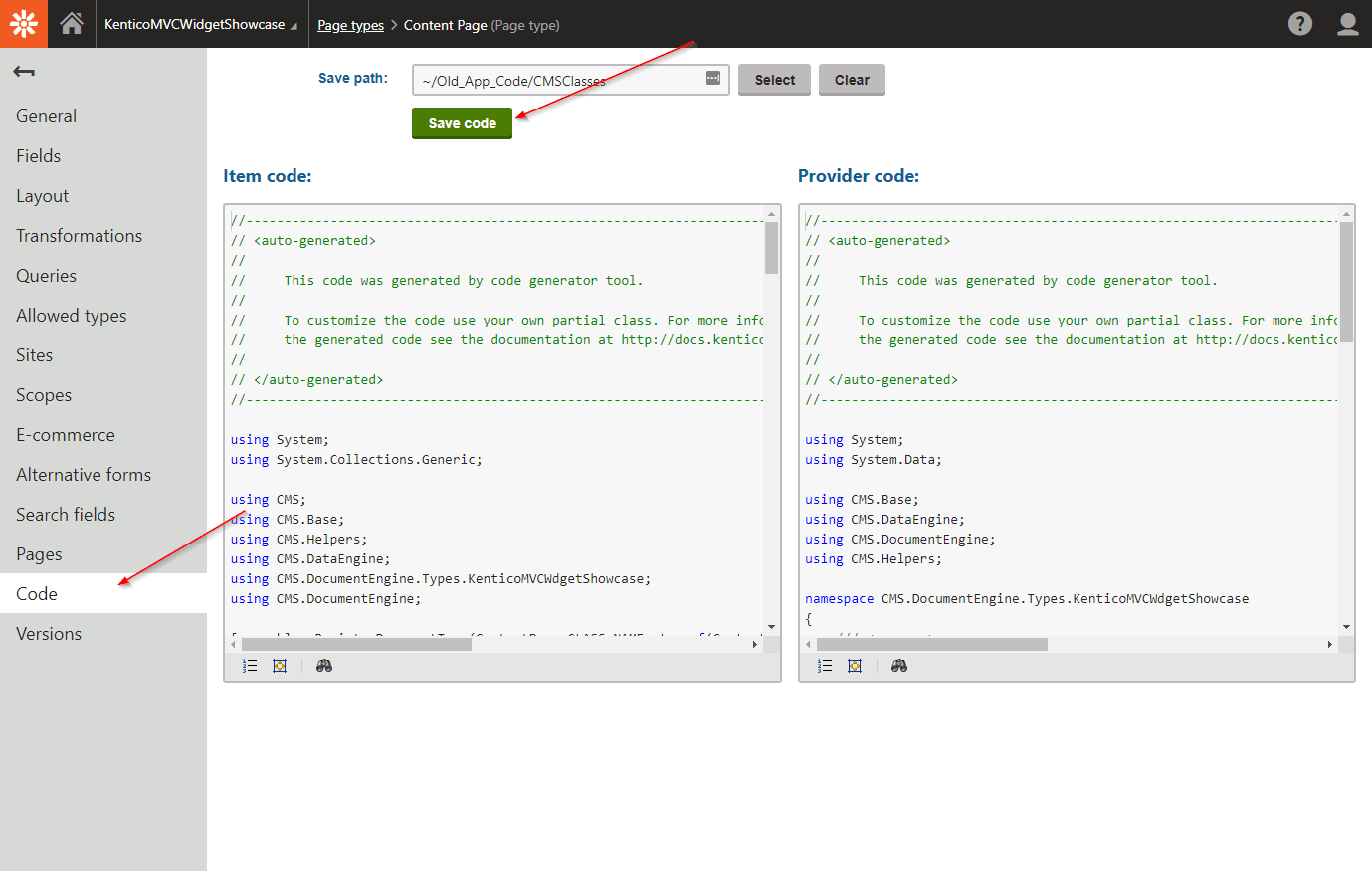Go to the home dashboard icon
1372x871 pixels.
[x=72, y=24]
